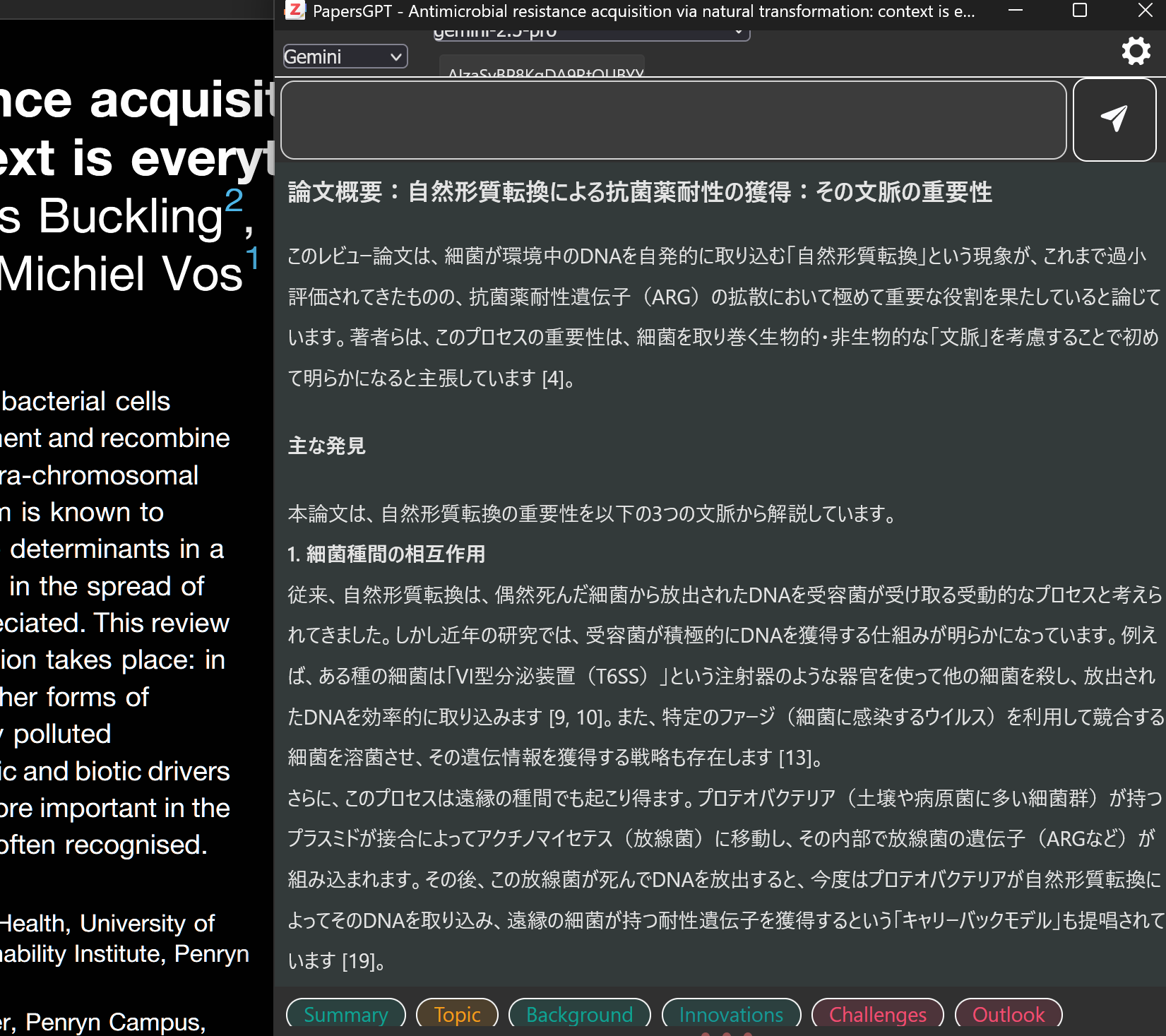Follow superscript 2 after Buckling
1166x1036 pixels.
click(x=234, y=200)
